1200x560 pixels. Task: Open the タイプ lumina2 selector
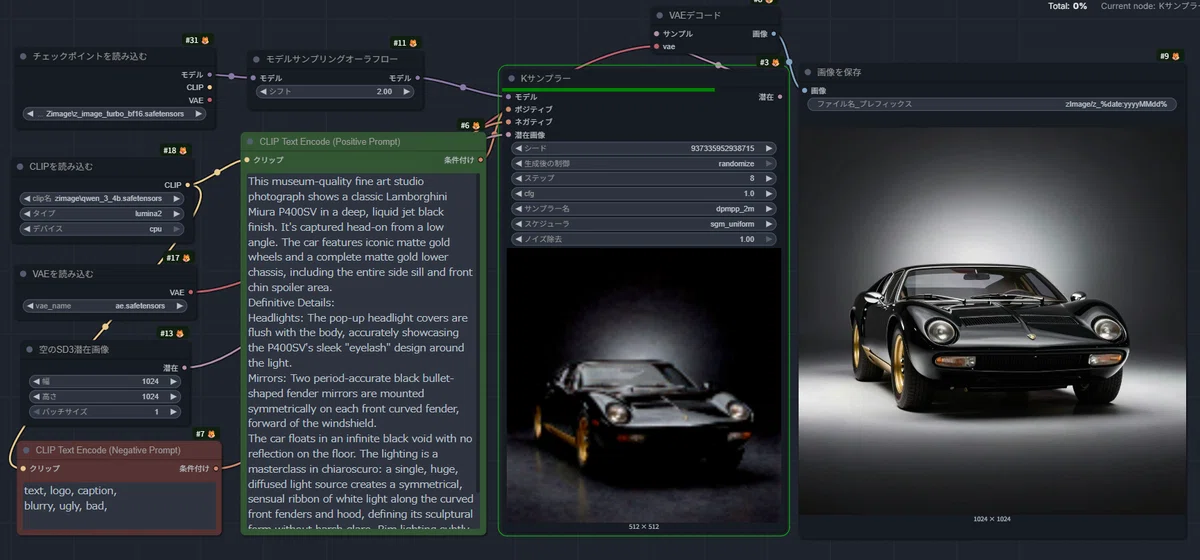tap(102, 213)
